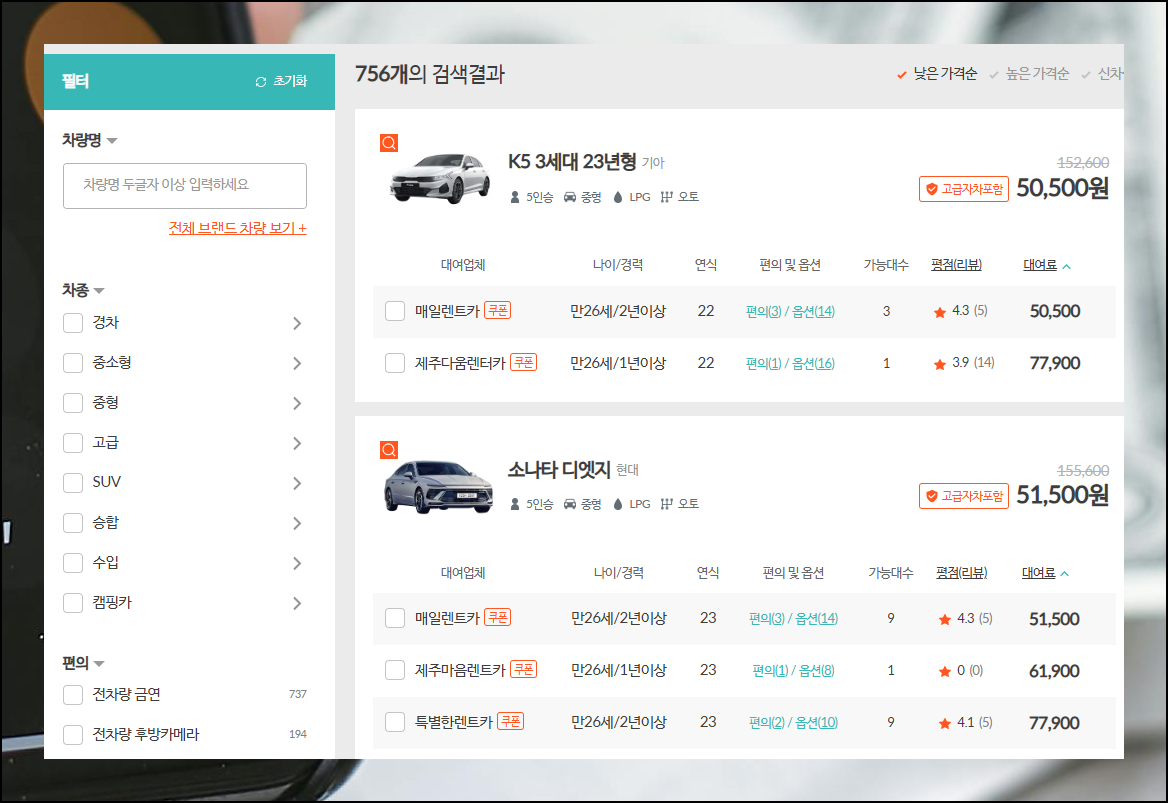Check the 고급 car type checkbox
The height and width of the screenshot is (803, 1168).
(73, 442)
